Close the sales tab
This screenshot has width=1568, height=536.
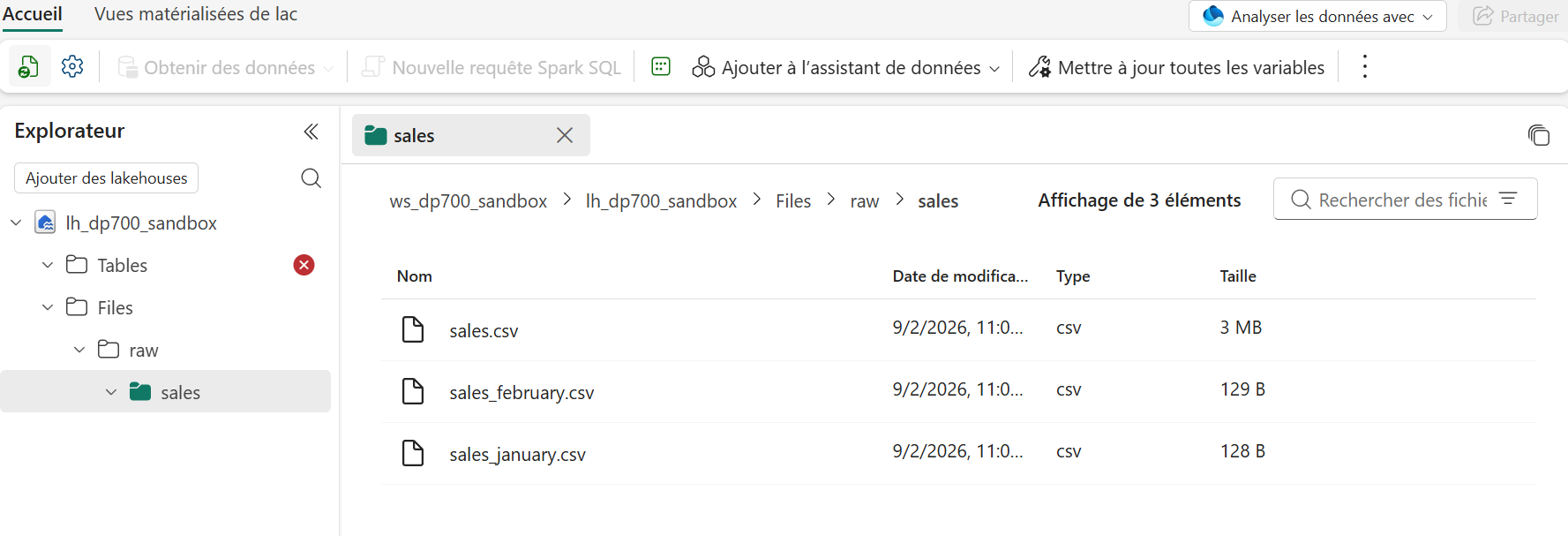pos(565,135)
